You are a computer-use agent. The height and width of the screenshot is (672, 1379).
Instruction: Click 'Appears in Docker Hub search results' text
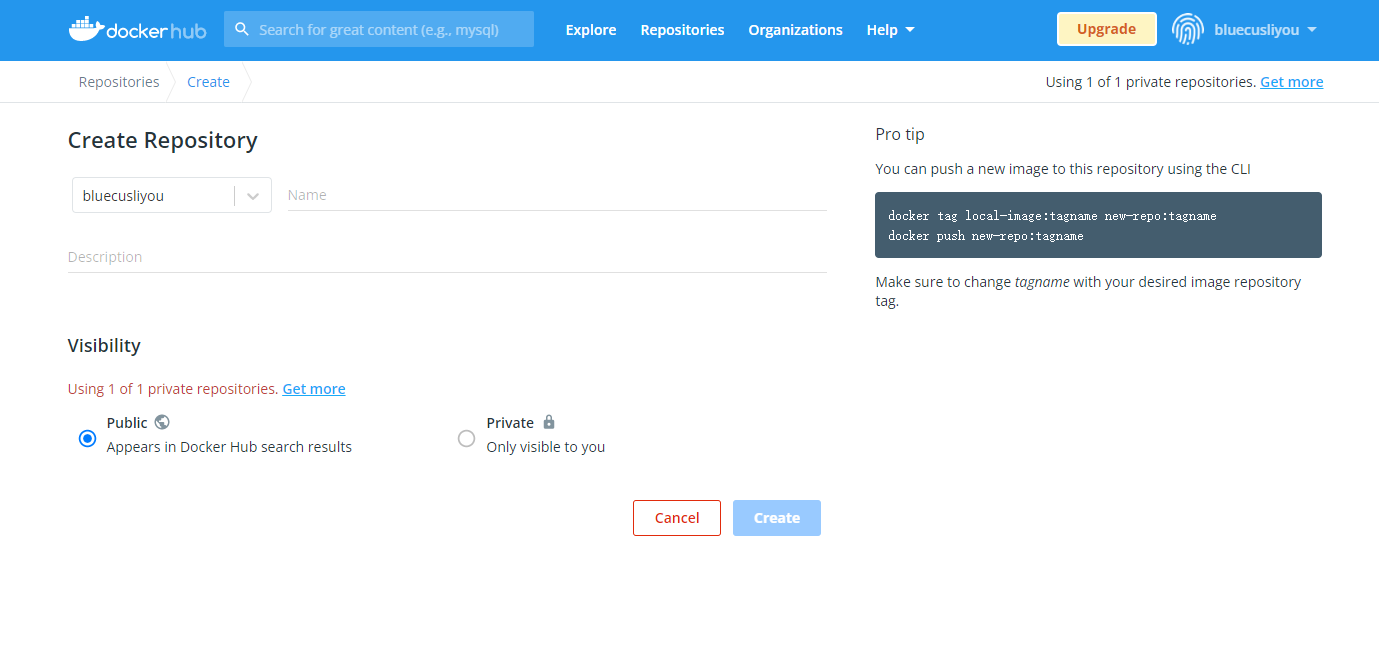(x=229, y=447)
